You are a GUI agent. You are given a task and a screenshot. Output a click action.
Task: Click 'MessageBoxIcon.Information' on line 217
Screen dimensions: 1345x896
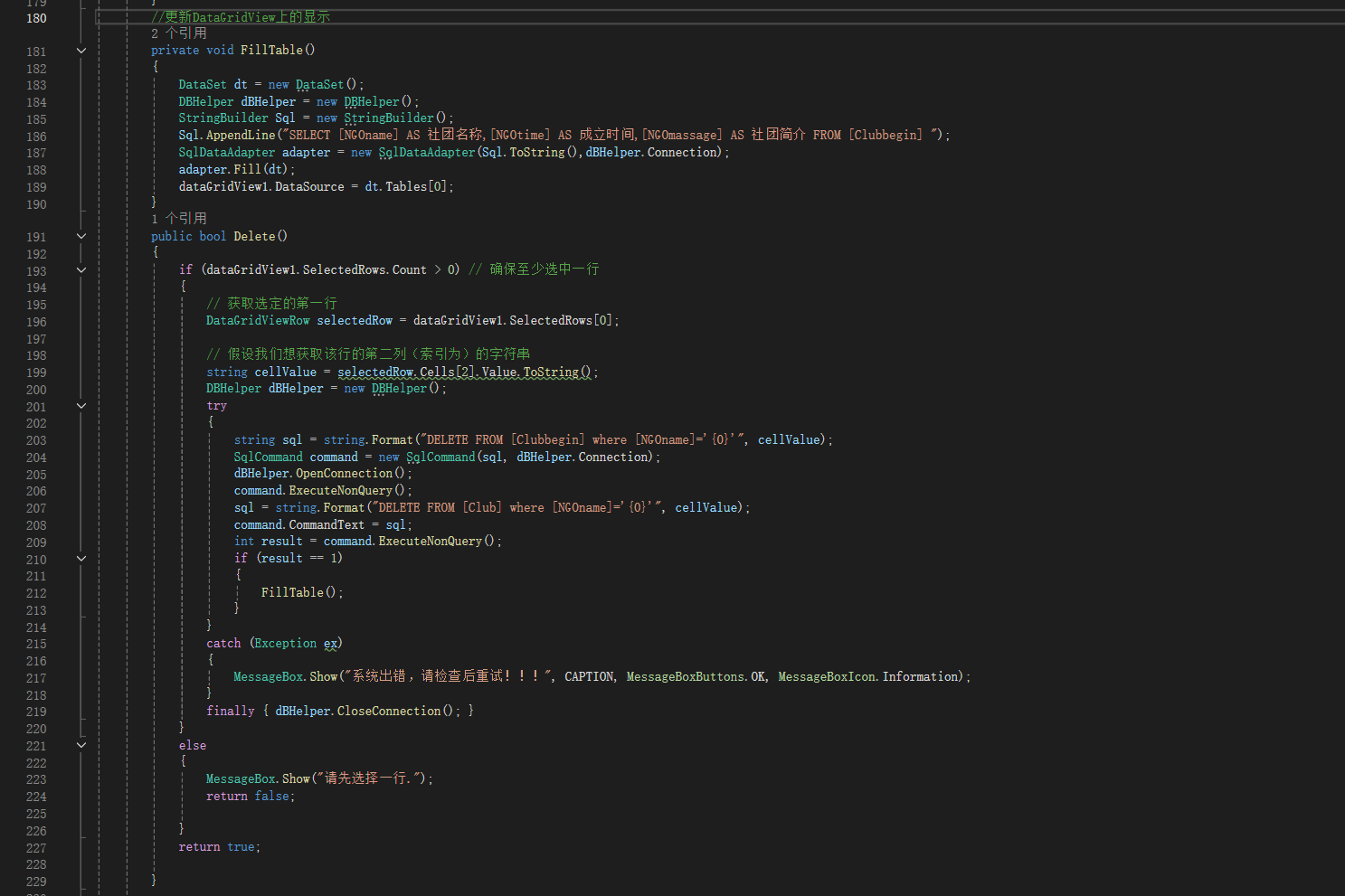[869, 677]
